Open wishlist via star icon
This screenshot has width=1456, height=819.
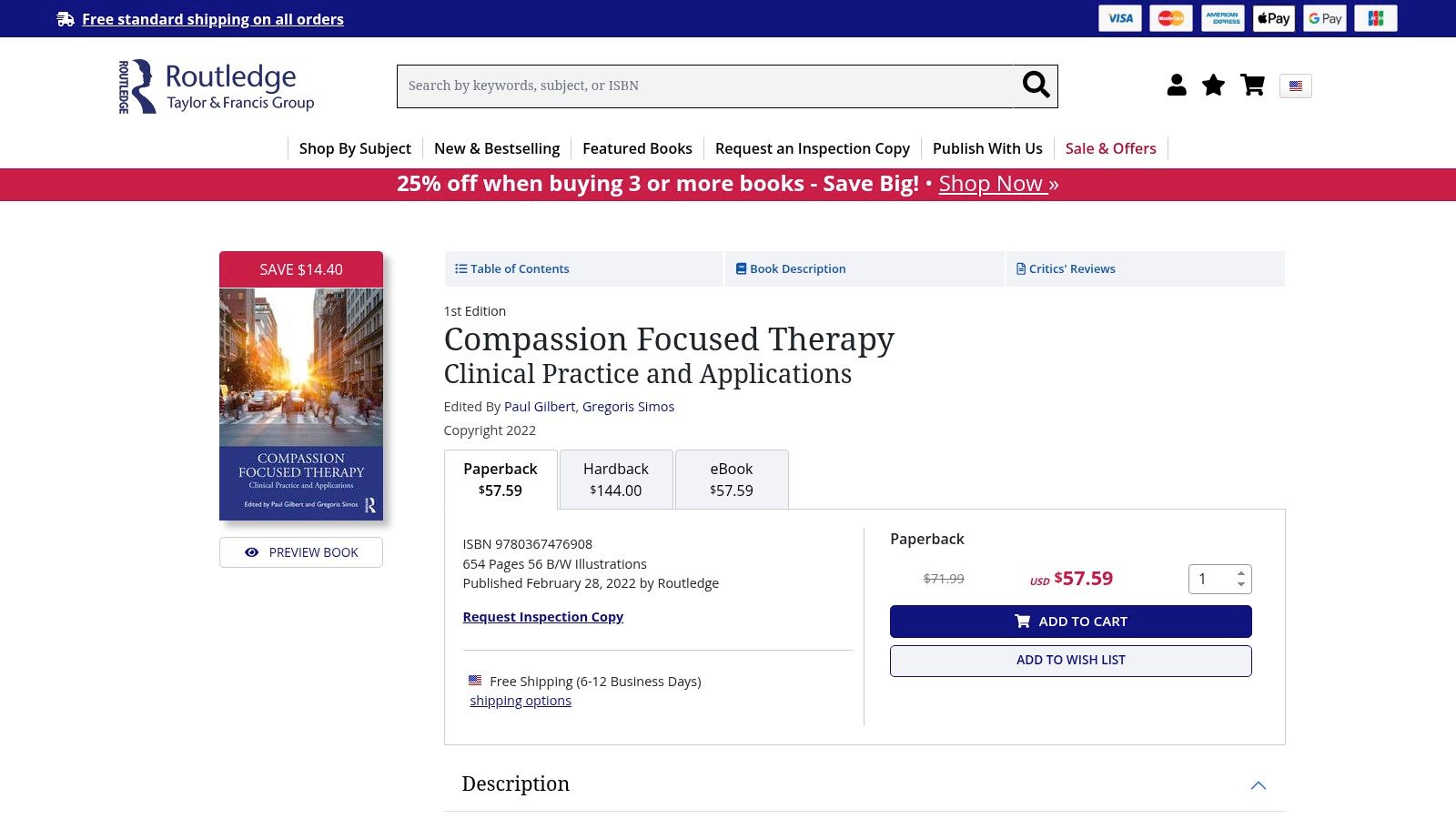click(x=1213, y=86)
